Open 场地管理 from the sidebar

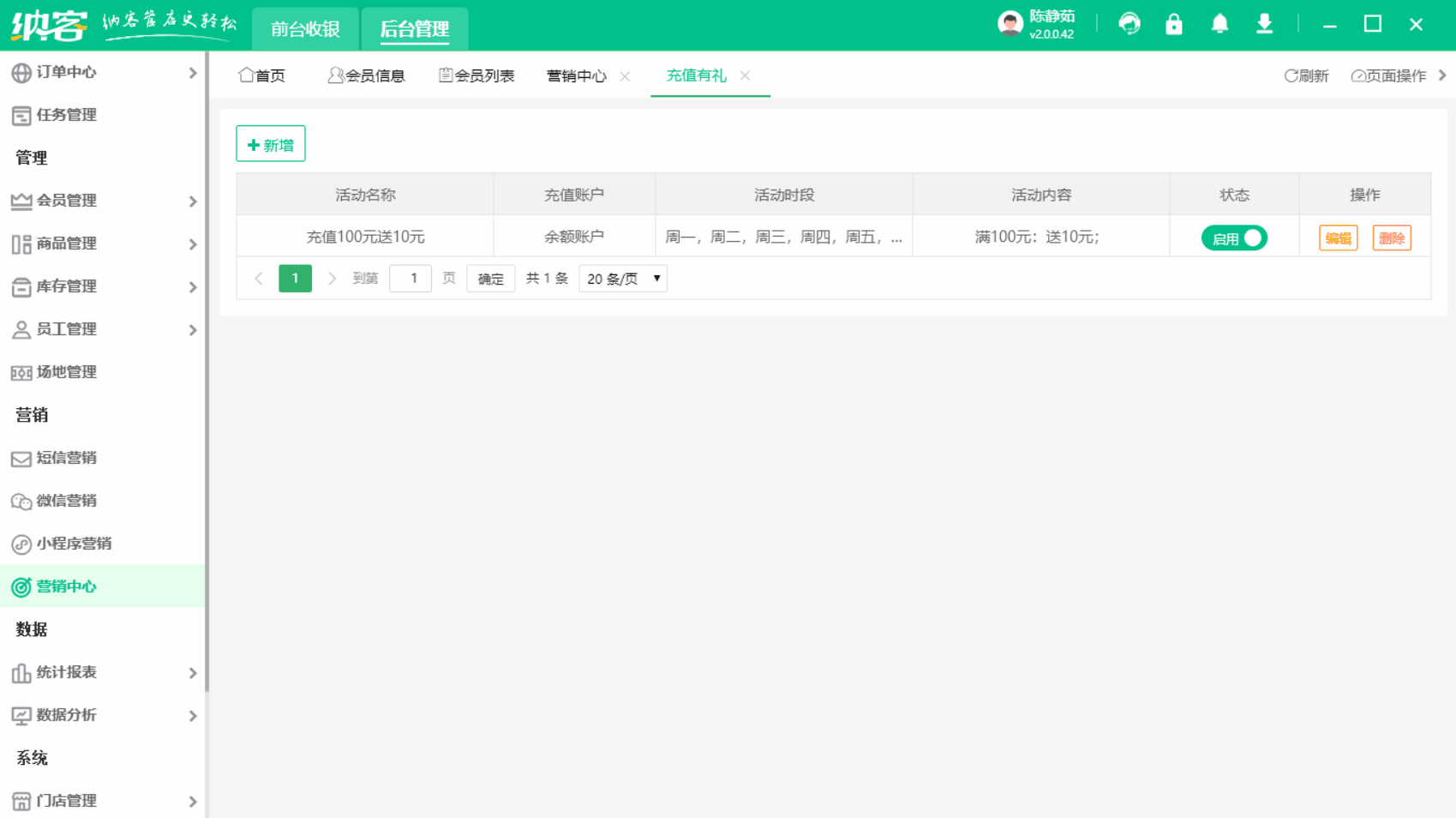pos(66,372)
